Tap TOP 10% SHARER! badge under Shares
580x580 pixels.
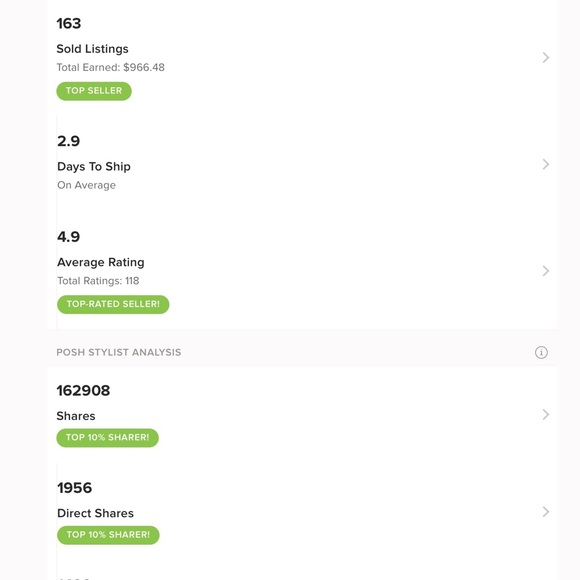coord(108,438)
